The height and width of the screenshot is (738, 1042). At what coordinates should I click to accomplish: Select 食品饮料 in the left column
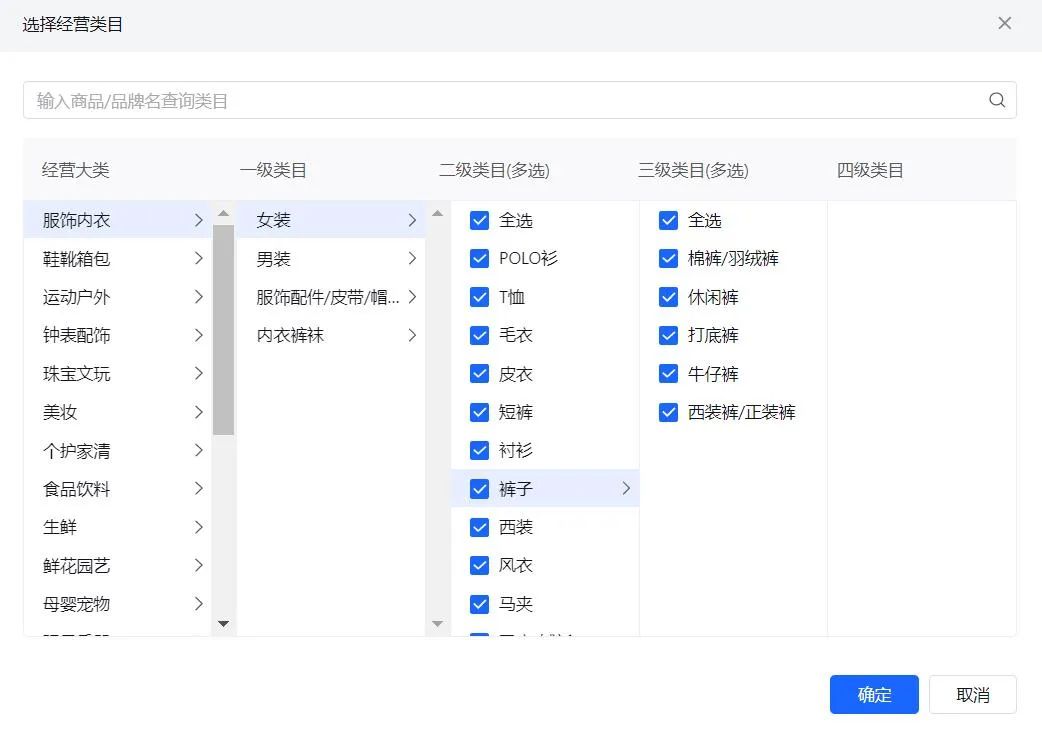(77, 489)
